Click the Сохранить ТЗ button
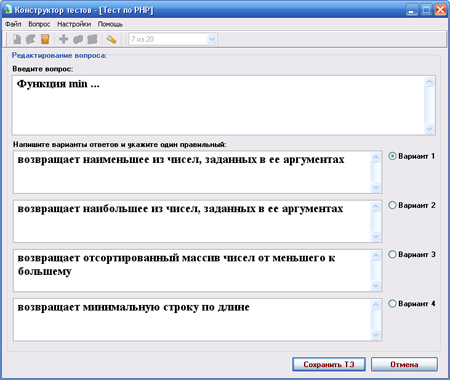 tap(329, 364)
